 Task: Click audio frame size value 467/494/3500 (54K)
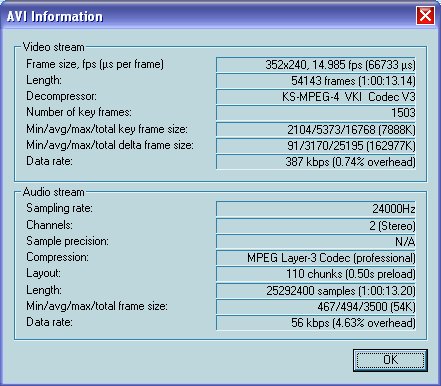point(316,307)
